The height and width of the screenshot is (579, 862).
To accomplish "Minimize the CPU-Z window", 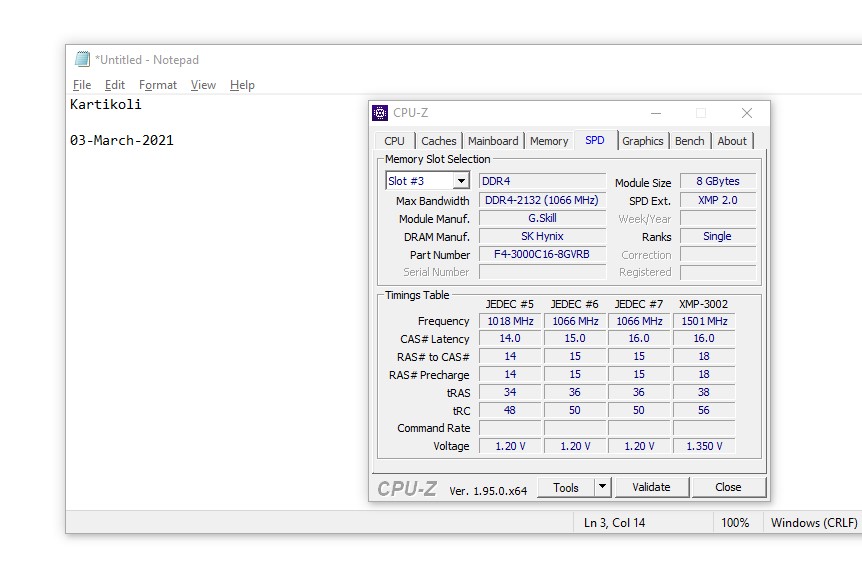I will (x=655, y=113).
